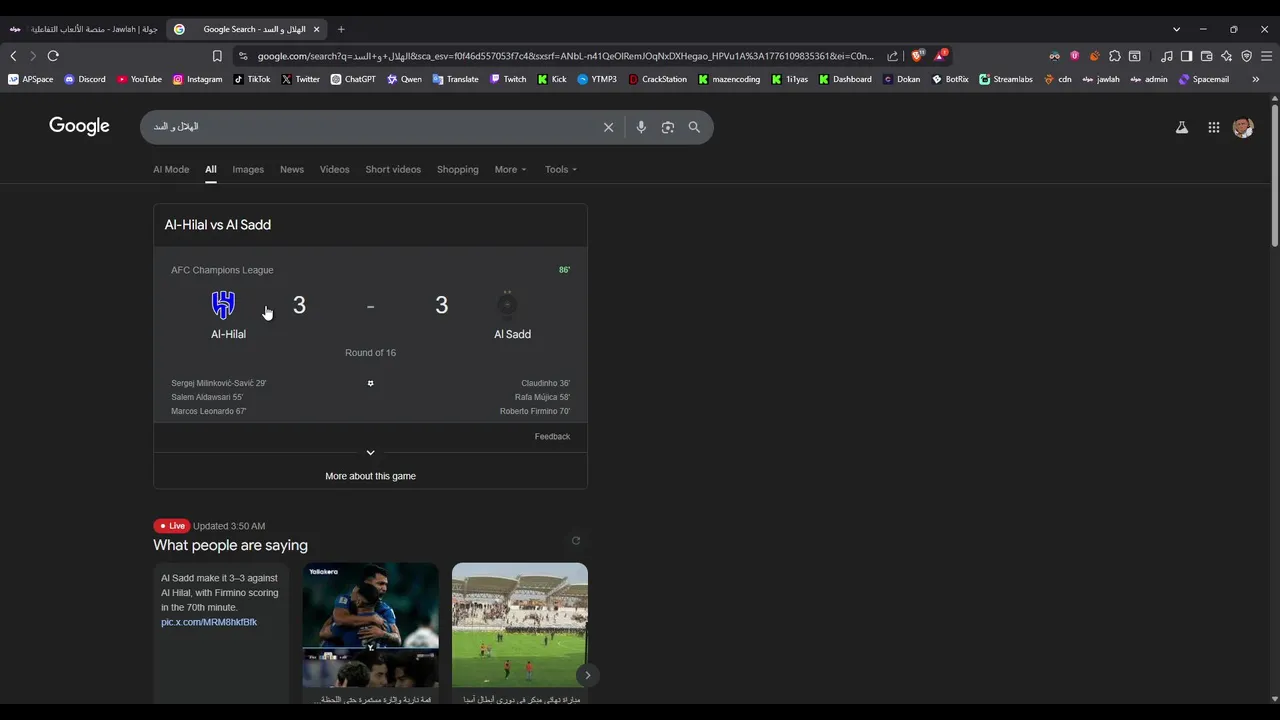Click the tab search extension icon
This screenshot has height=720, width=1280.
point(1135,56)
